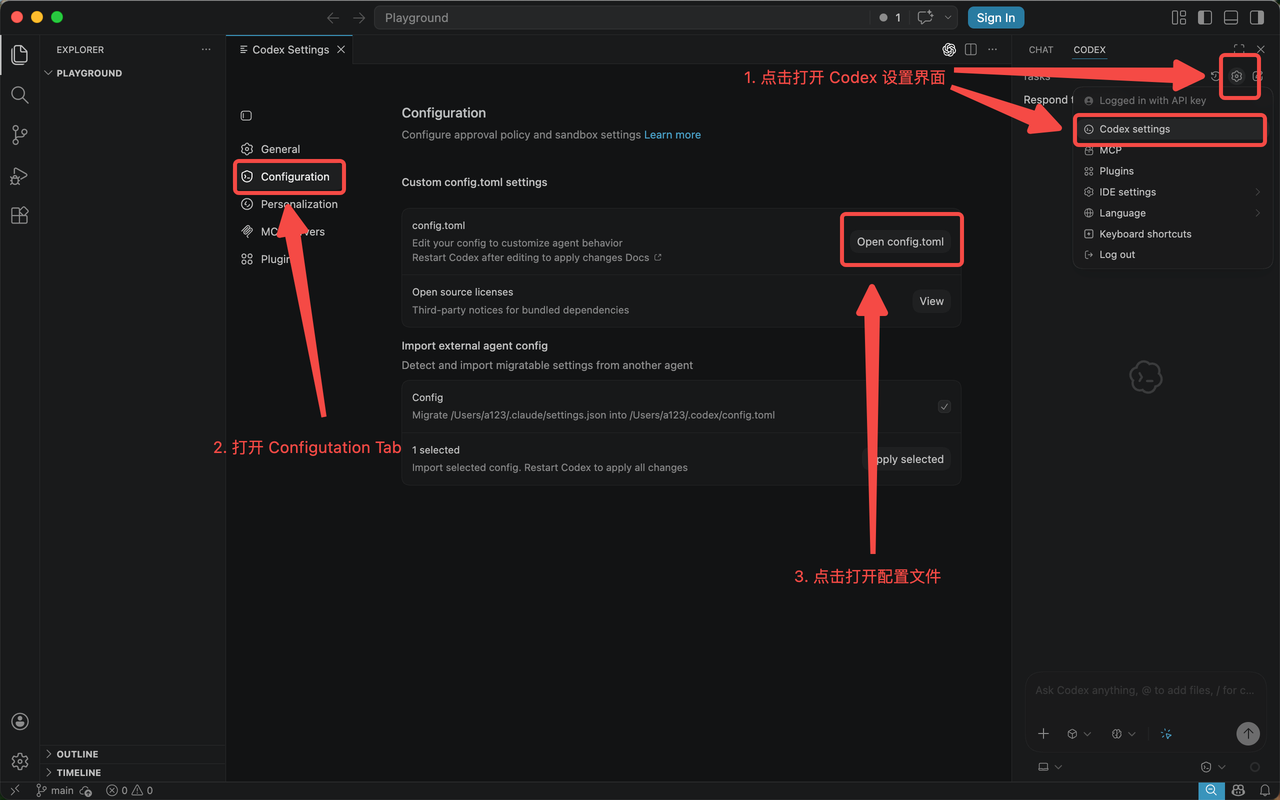Maximize the Codex side panel
Image resolution: width=1280 pixels, height=800 pixels.
tap(1239, 49)
